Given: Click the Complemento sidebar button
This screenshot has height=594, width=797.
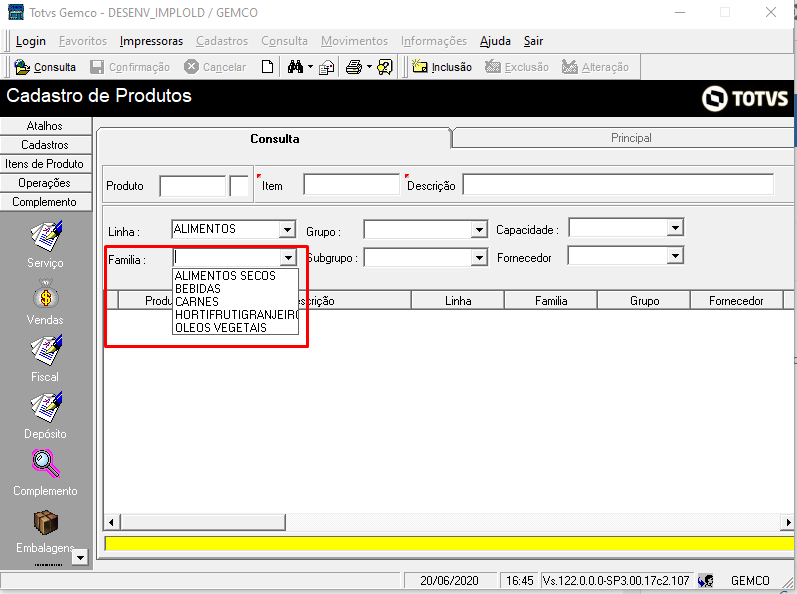Looking at the screenshot, I should [x=46, y=202].
